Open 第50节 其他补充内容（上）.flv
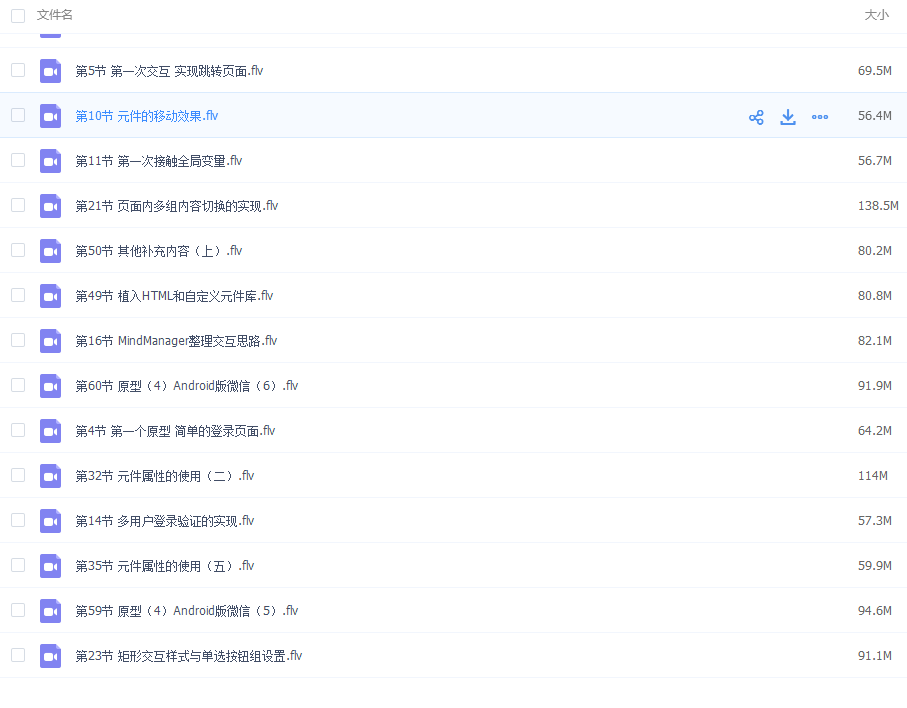 pyautogui.click(x=158, y=251)
